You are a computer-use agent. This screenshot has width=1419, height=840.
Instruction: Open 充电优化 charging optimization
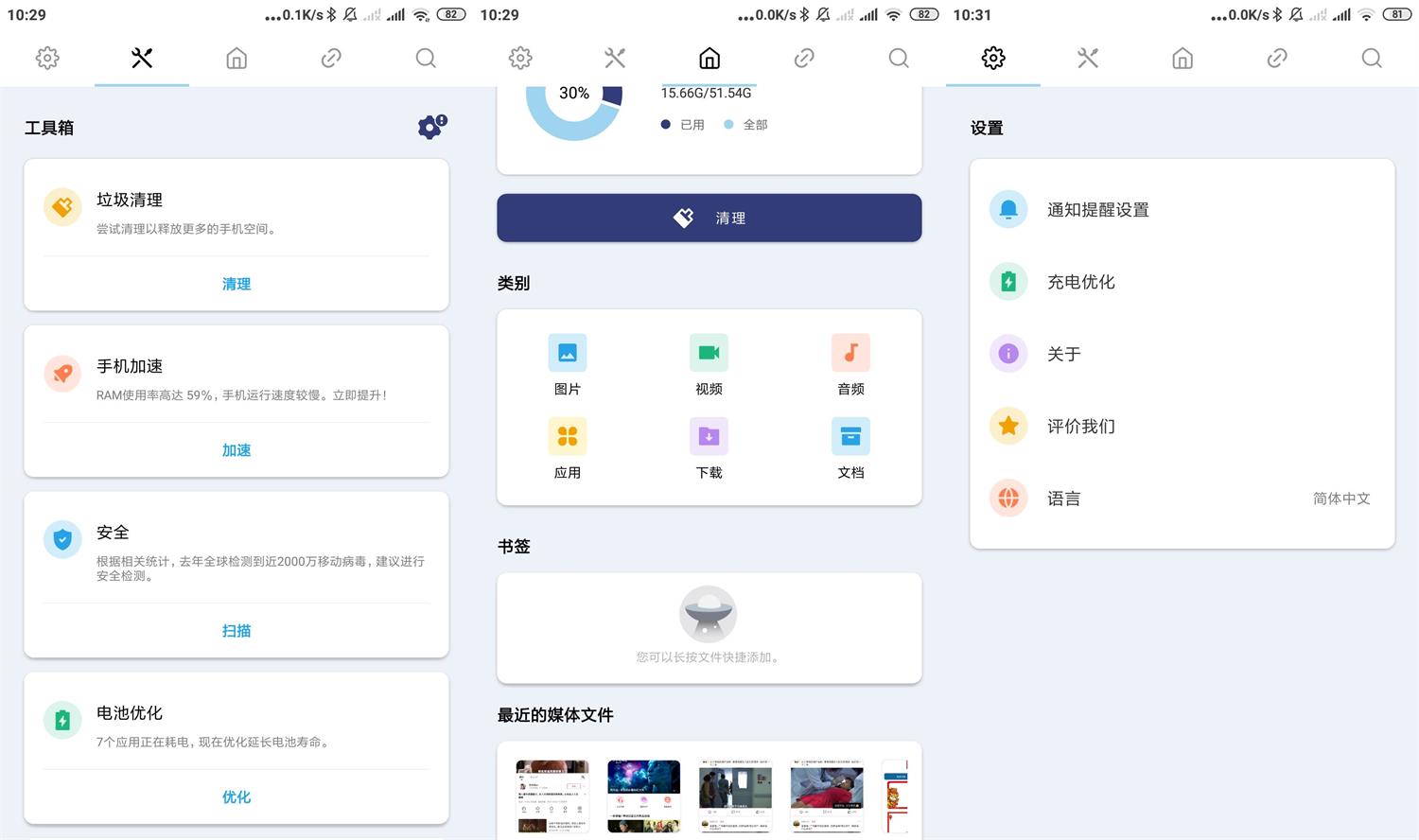pos(1080,281)
